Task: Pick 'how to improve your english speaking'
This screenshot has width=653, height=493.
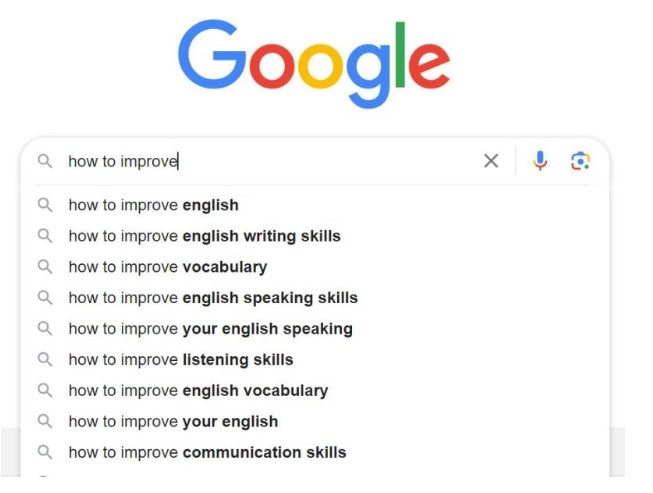Action: (x=315, y=329)
